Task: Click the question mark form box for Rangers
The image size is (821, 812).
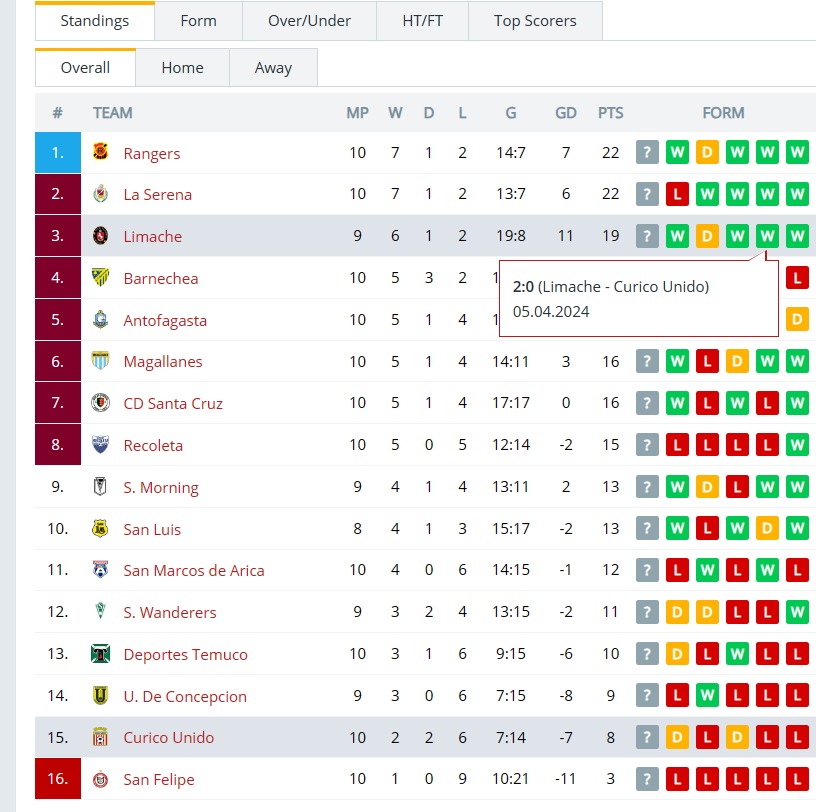Action: (647, 152)
